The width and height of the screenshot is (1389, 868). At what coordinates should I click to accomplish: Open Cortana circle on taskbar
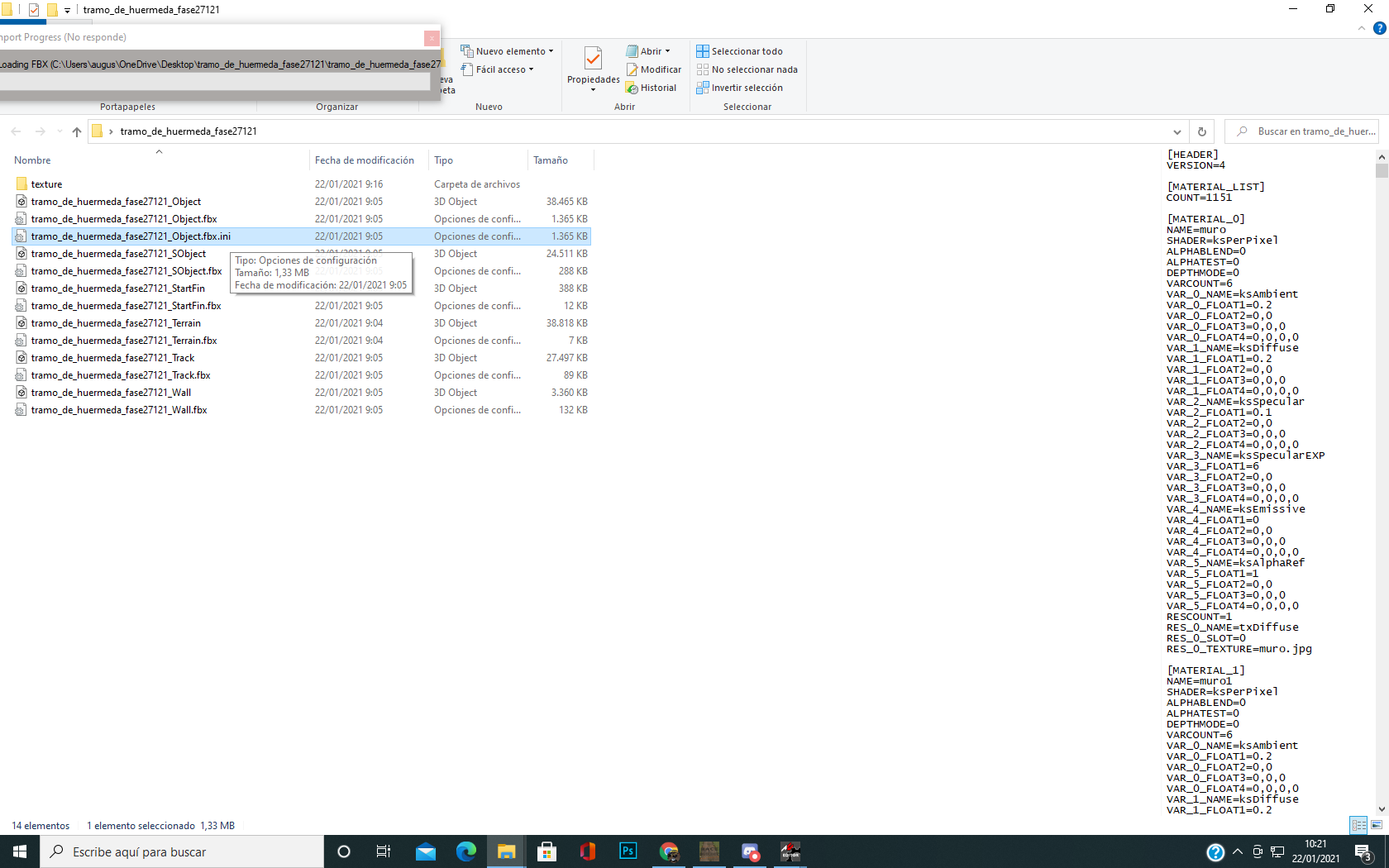pos(344,851)
